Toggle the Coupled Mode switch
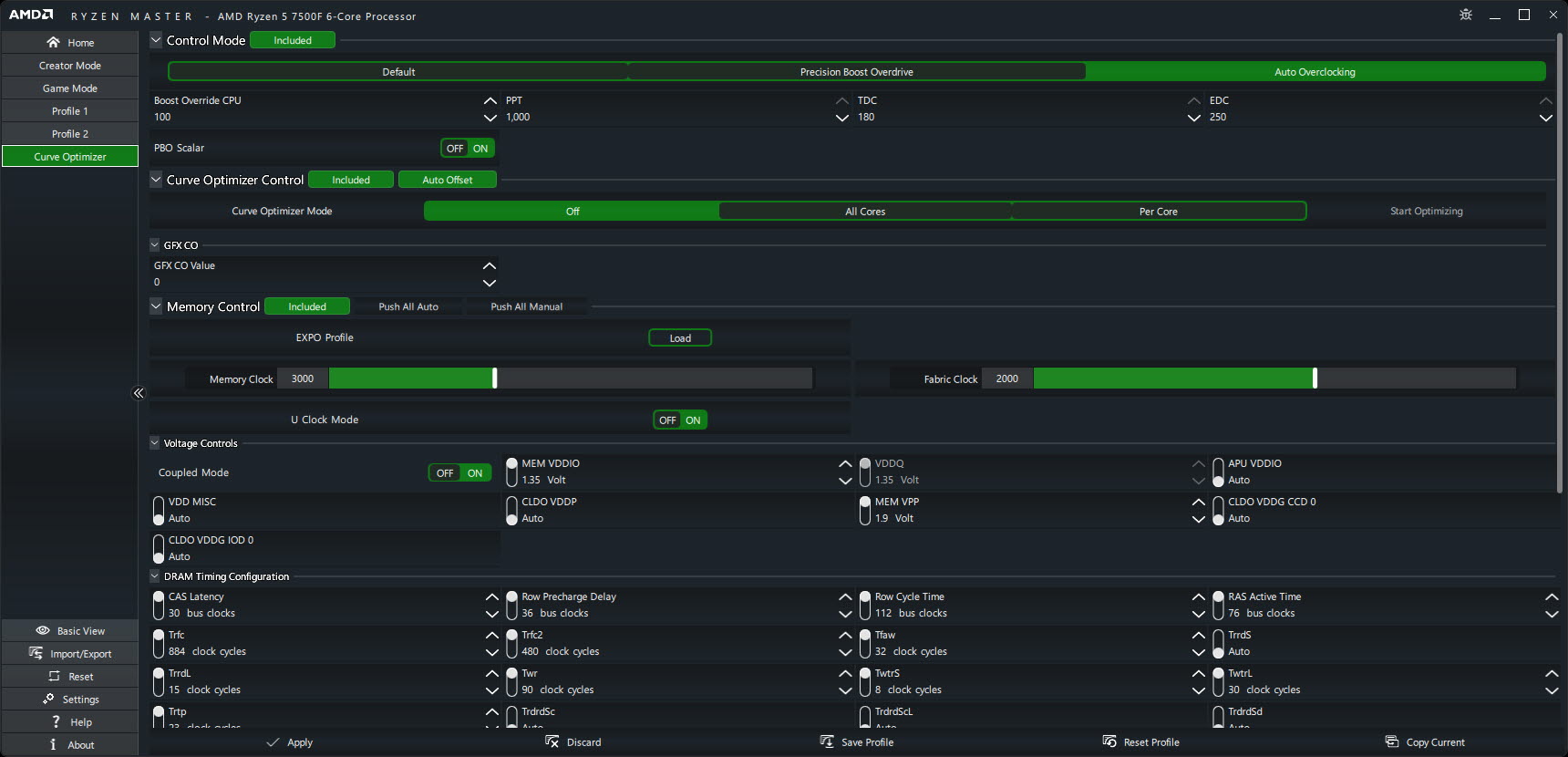The image size is (1568, 757). [460, 472]
